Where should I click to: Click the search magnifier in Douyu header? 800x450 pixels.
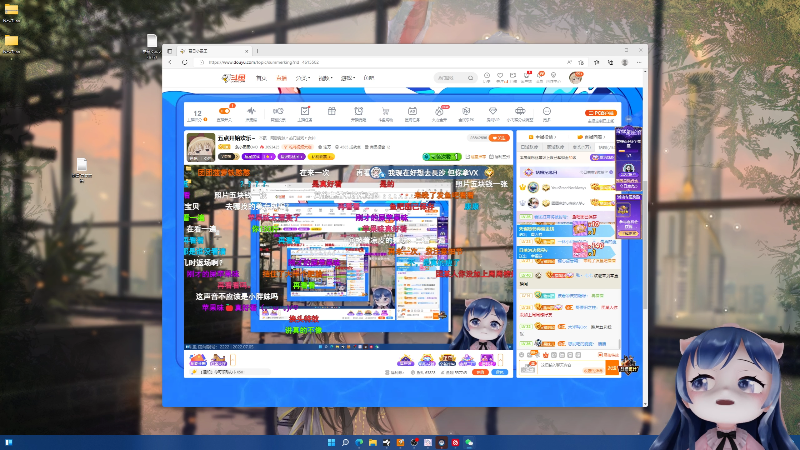tap(470, 78)
